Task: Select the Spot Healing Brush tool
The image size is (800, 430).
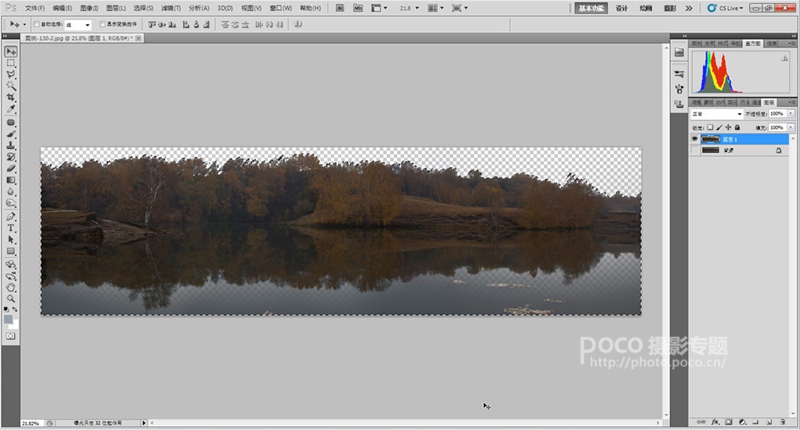Action: pyautogui.click(x=11, y=123)
